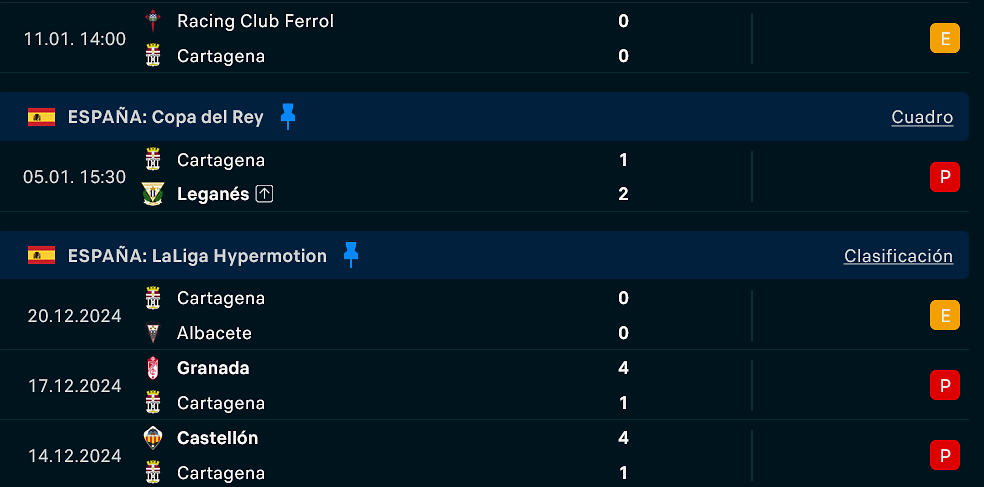Click the Spain flag beside Copa del Rey
The image size is (984, 487).
(41, 117)
